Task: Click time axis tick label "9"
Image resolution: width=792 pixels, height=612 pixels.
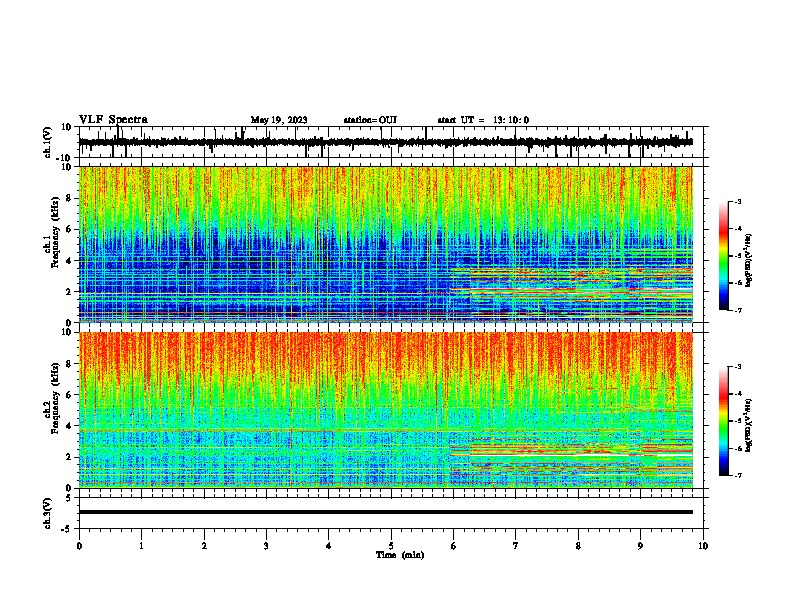Action: pyautogui.click(x=640, y=546)
